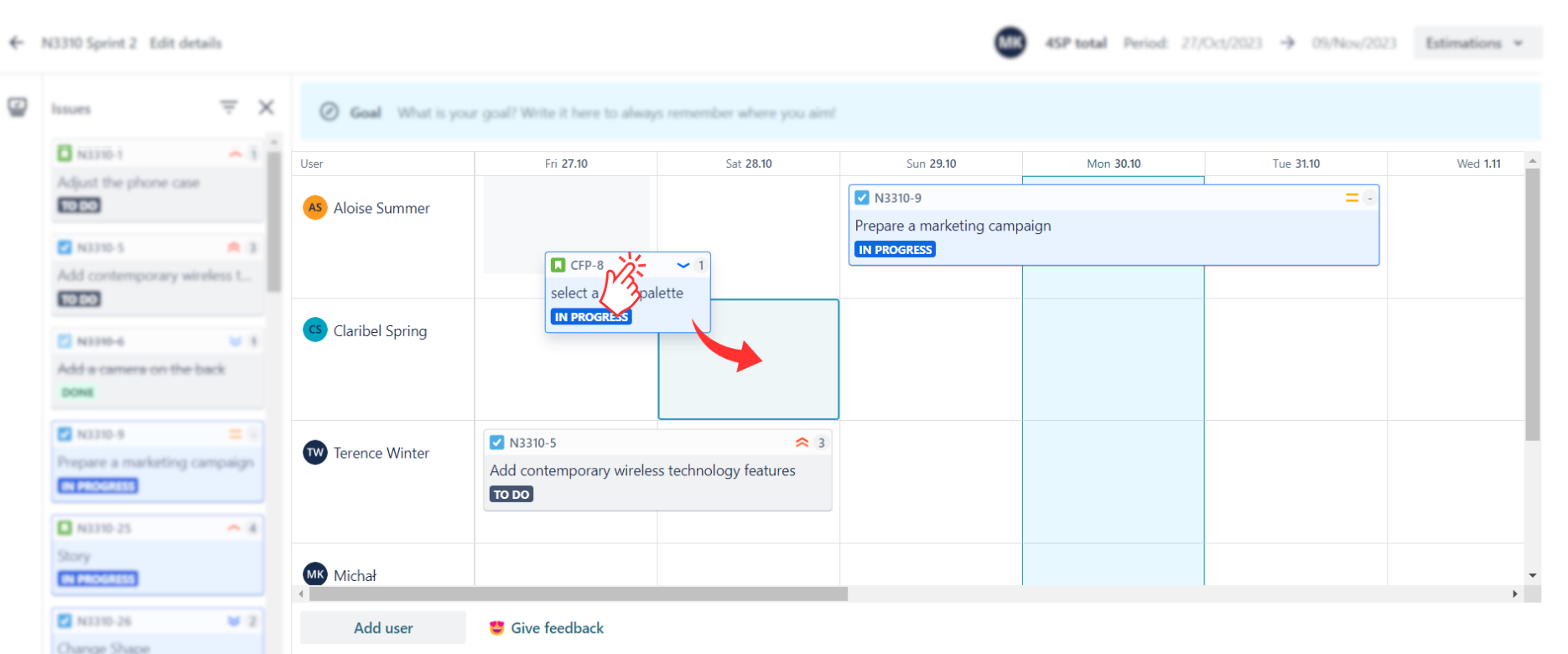
Task: Click the medium priority icon on scheduled N3310-9
Action: click(x=1352, y=198)
